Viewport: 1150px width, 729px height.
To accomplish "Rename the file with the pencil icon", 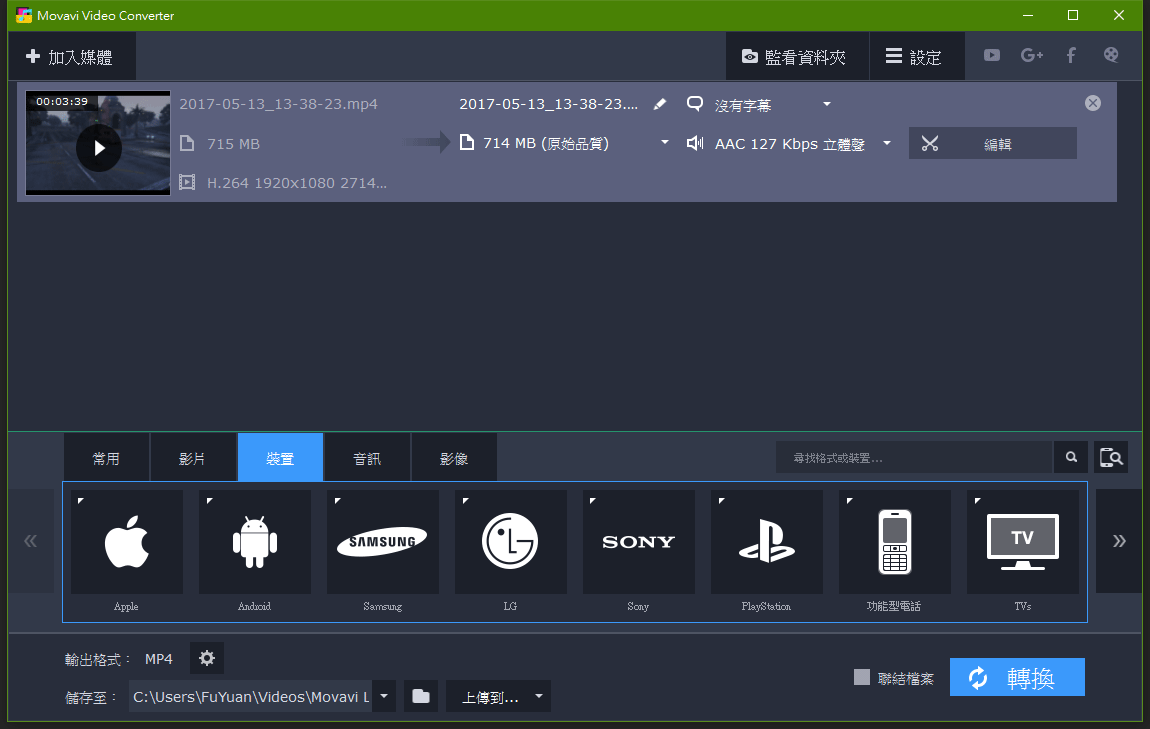I will (x=659, y=103).
